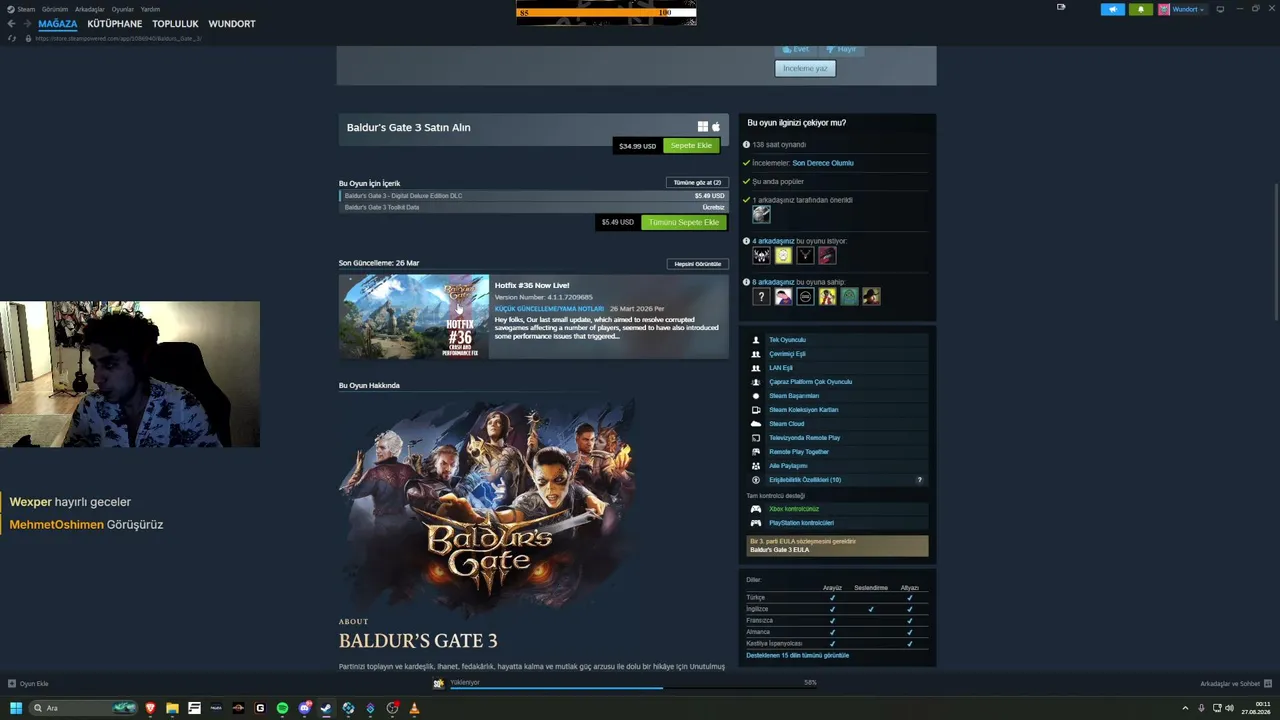This screenshot has width=1280, height=720.
Task: Open the MAĞAZA store tab
Action: [58, 24]
